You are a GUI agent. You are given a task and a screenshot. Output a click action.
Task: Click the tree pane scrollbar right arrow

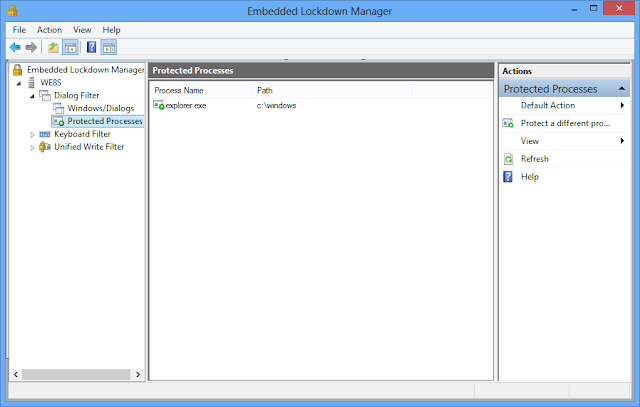click(138, 374)
